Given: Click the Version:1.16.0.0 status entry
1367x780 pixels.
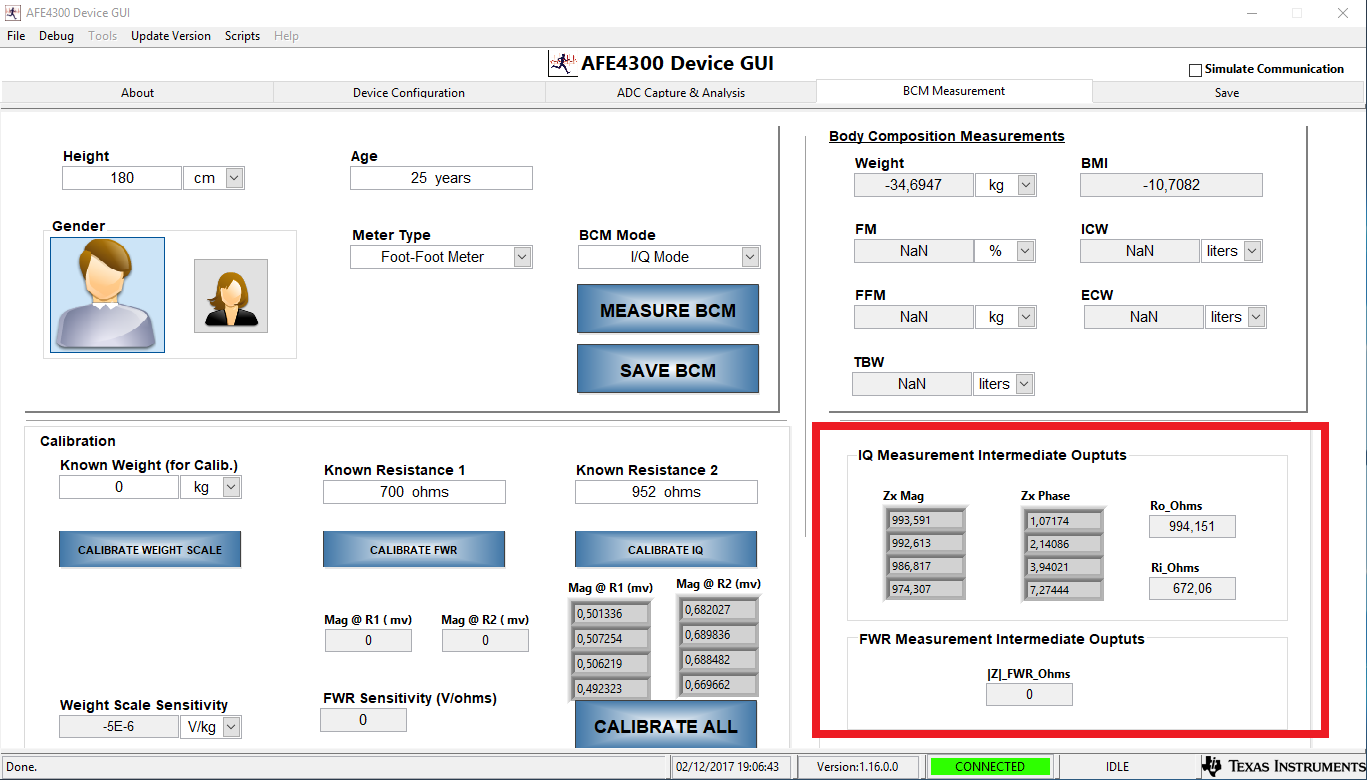Looking at the screenshot, I should 857,767.
